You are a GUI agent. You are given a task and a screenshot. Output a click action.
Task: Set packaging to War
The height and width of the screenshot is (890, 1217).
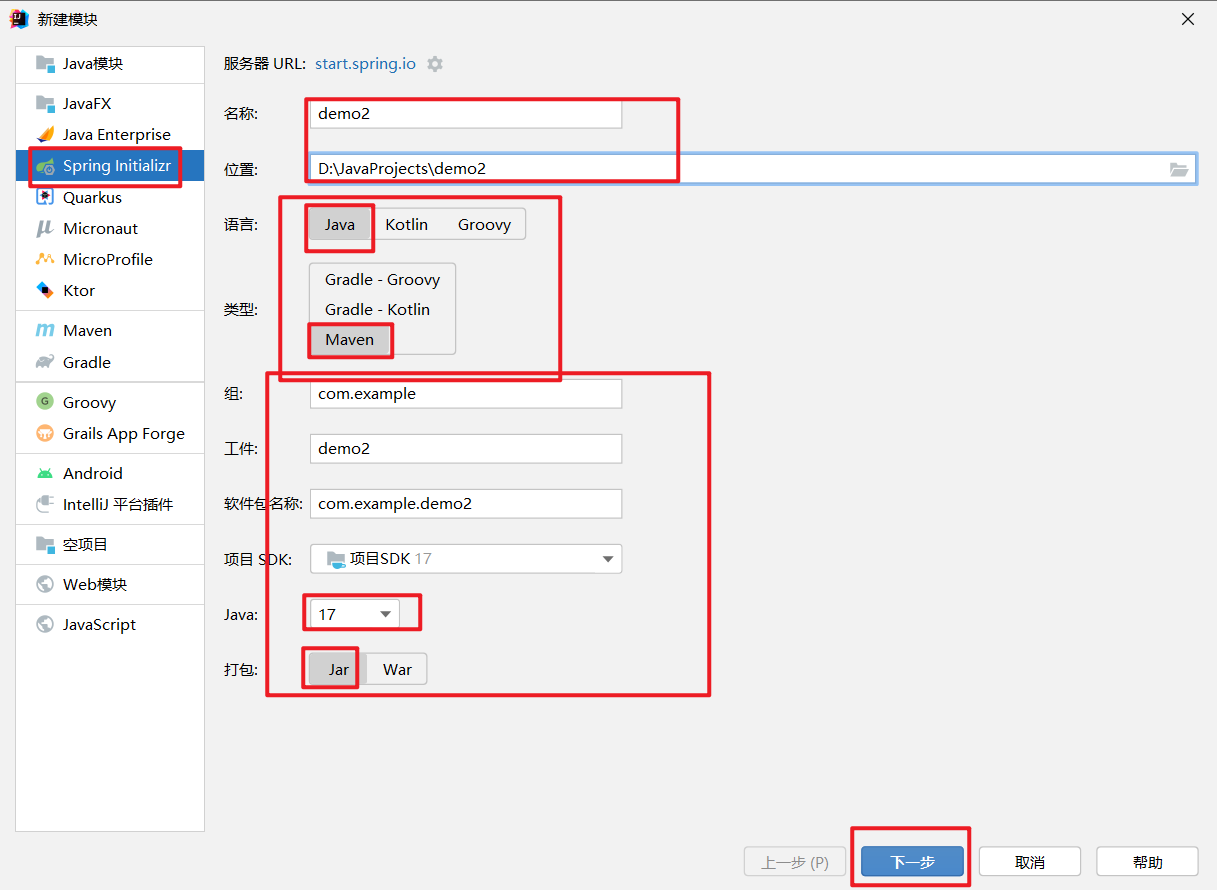click(397, 670)
